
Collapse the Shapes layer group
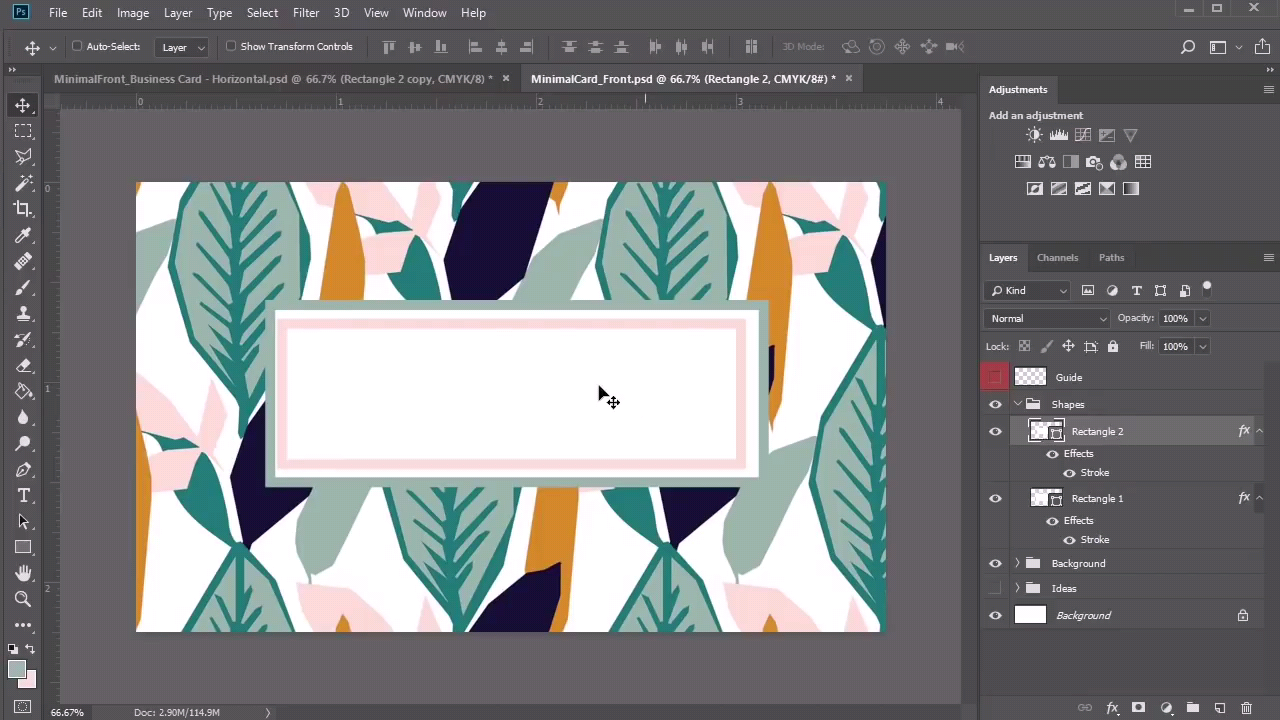tap(1017, 404)
